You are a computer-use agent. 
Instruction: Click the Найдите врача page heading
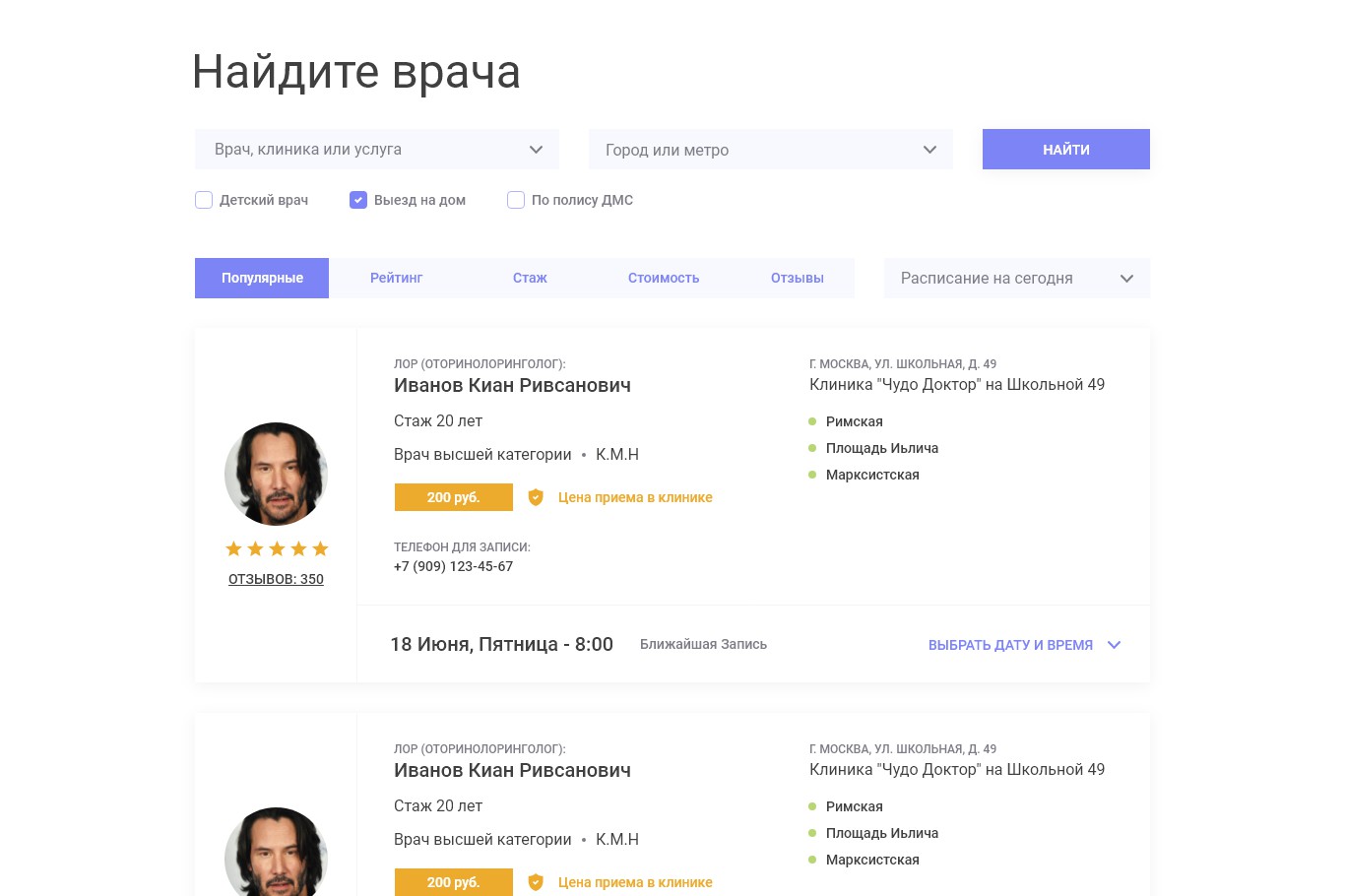tap(355, 72)
